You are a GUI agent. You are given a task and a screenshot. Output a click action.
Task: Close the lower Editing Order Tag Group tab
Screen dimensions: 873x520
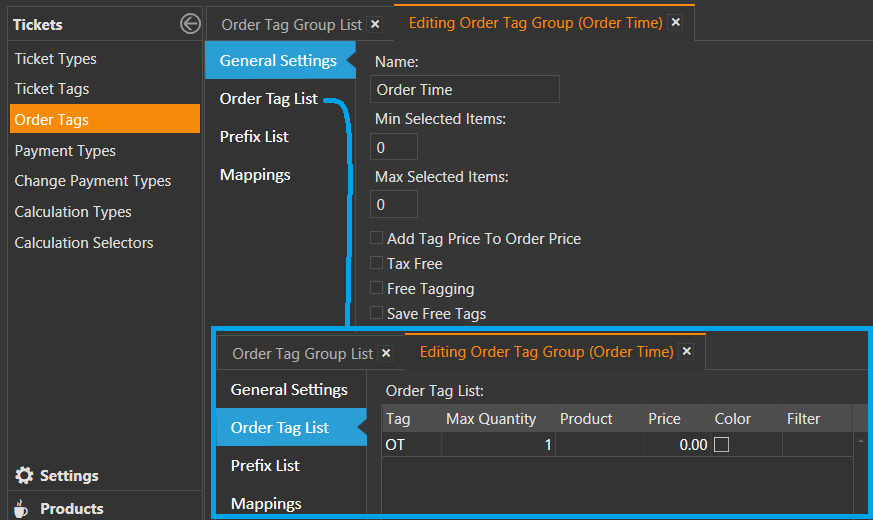[686, 352]
